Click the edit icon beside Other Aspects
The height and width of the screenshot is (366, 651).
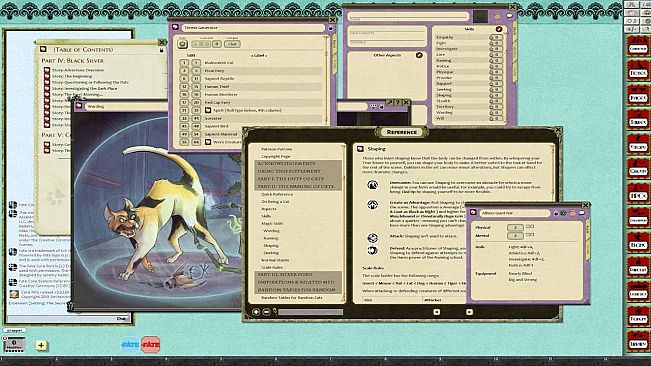click(x=419, y=55)
